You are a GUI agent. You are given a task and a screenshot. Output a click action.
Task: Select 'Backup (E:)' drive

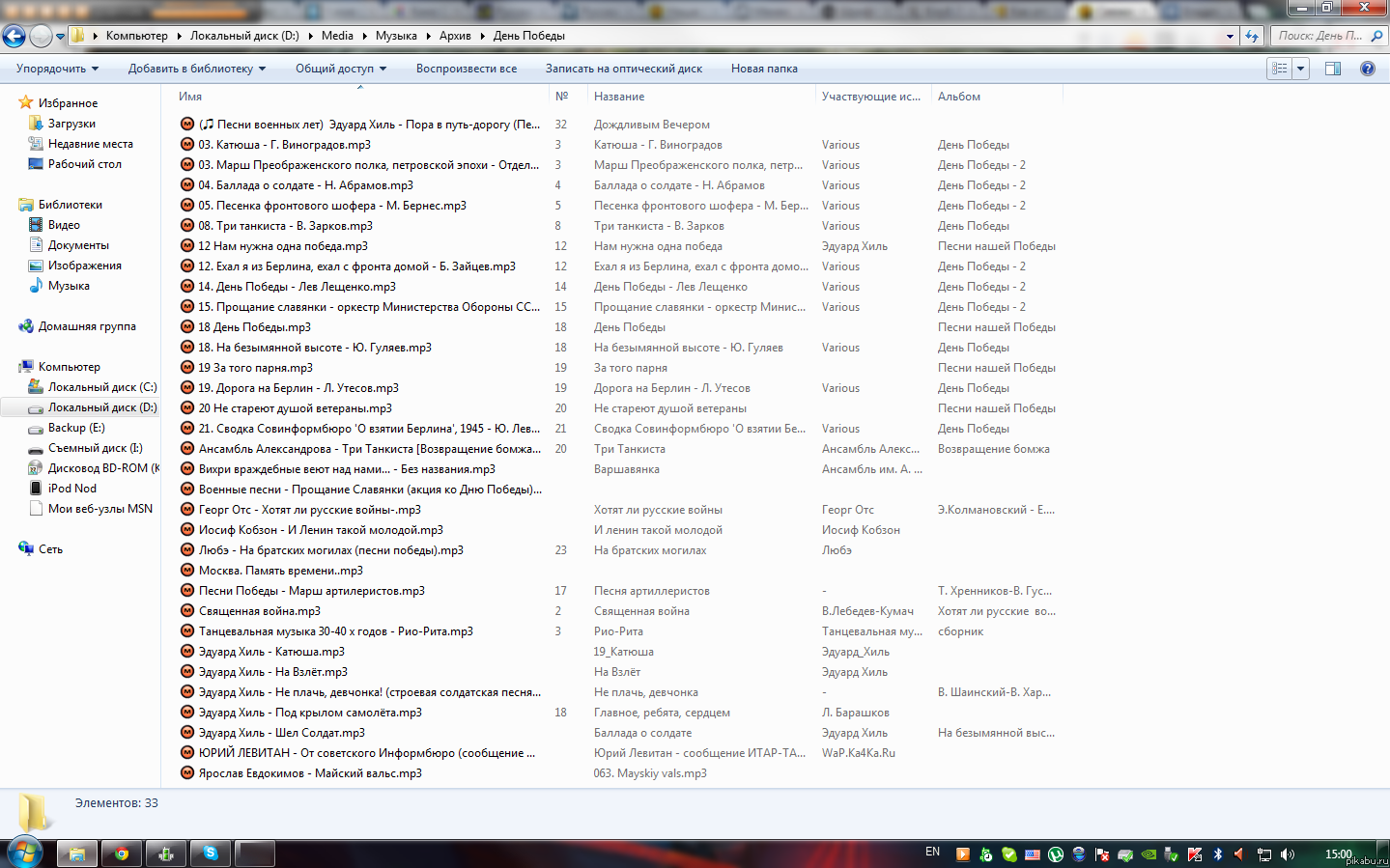[x=76, y=428]
